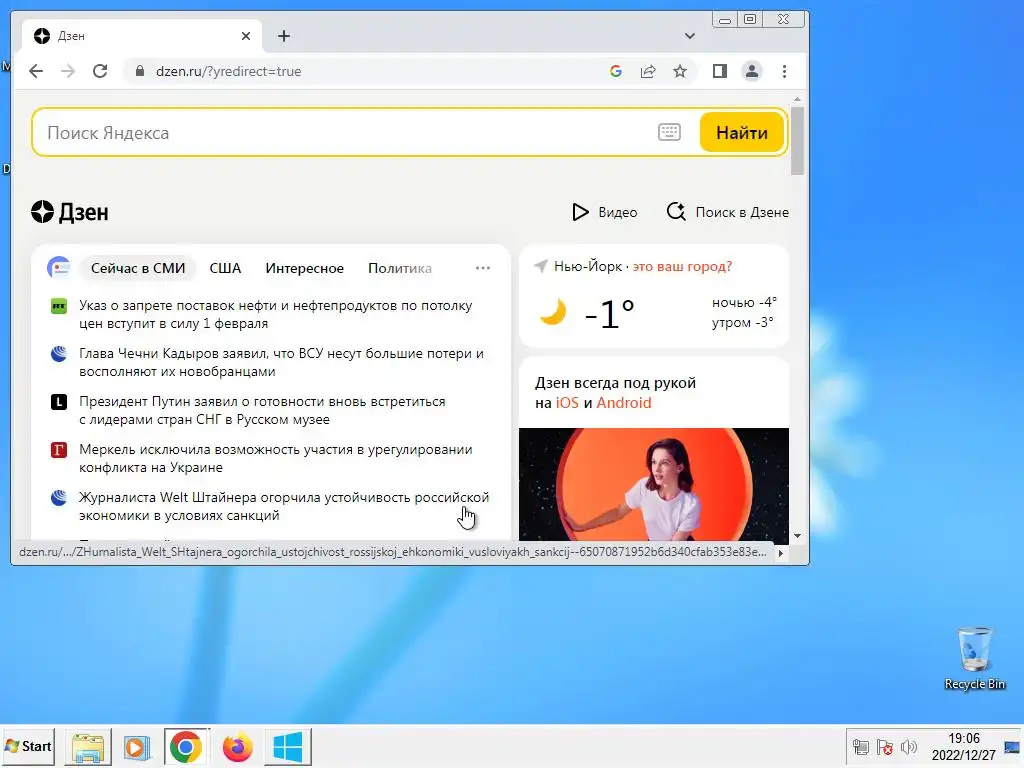Click the page vertical scrollbar thumb

[x=797, y=140]
